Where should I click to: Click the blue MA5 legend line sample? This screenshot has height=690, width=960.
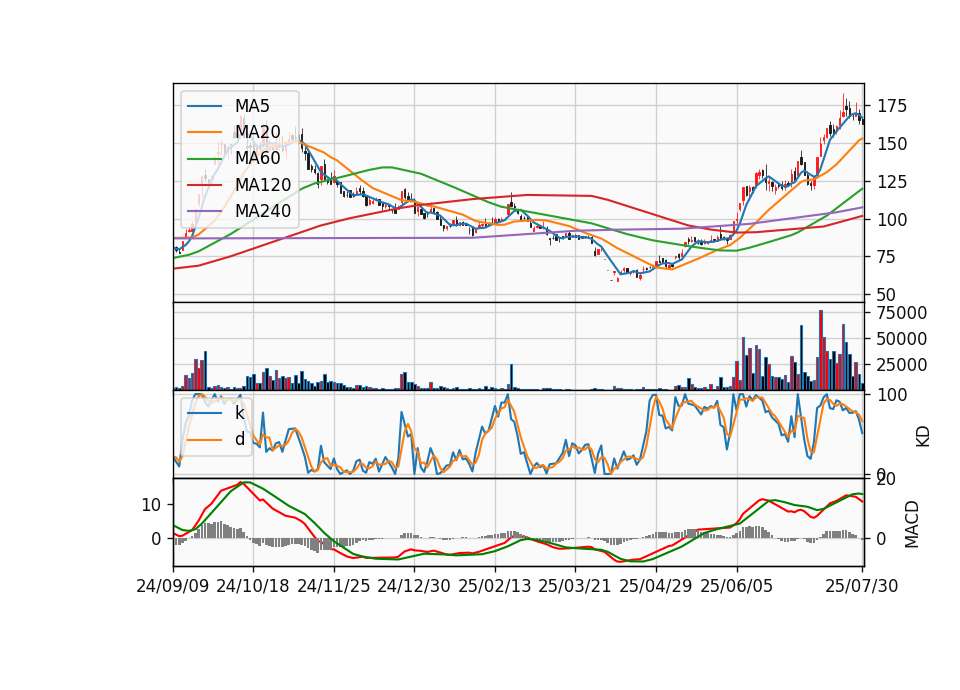pos(204,107)
